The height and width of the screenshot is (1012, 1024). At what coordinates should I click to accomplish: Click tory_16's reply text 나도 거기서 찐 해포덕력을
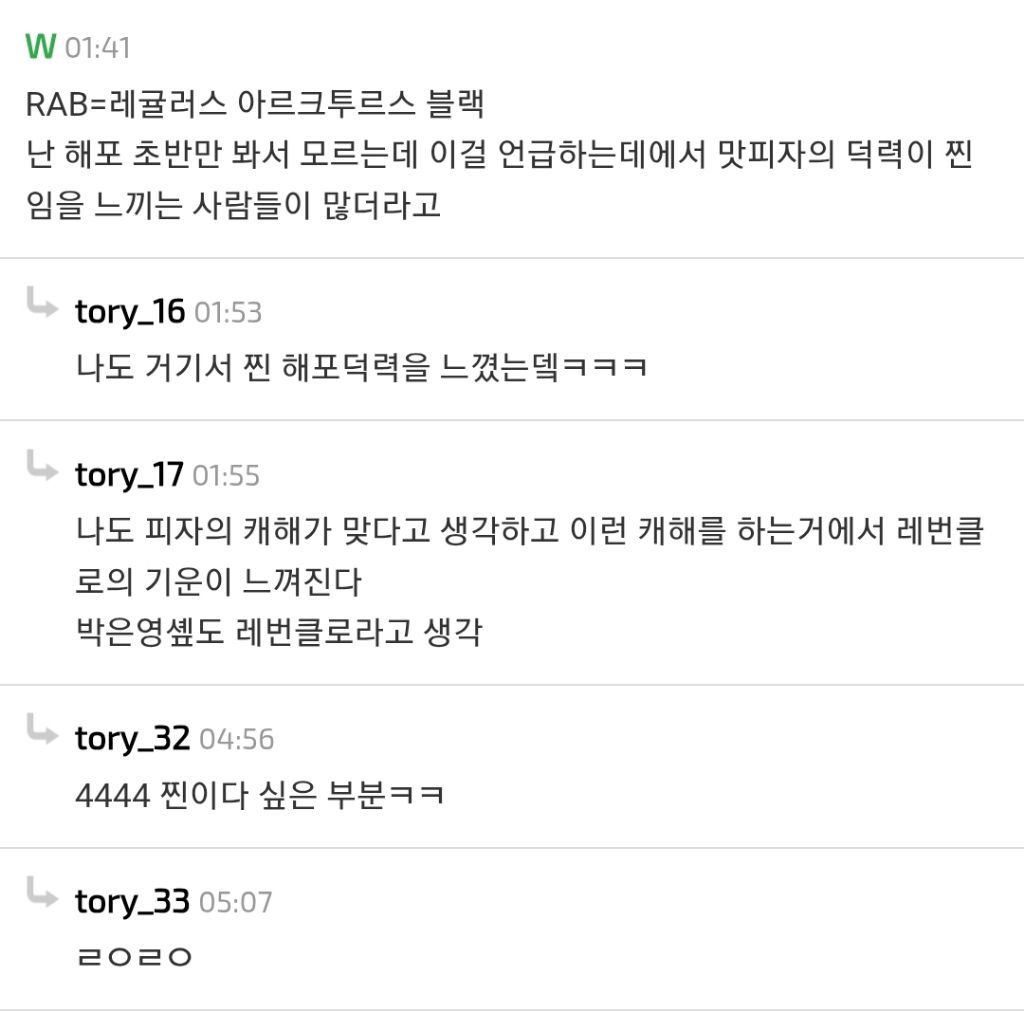click(361, 367)
